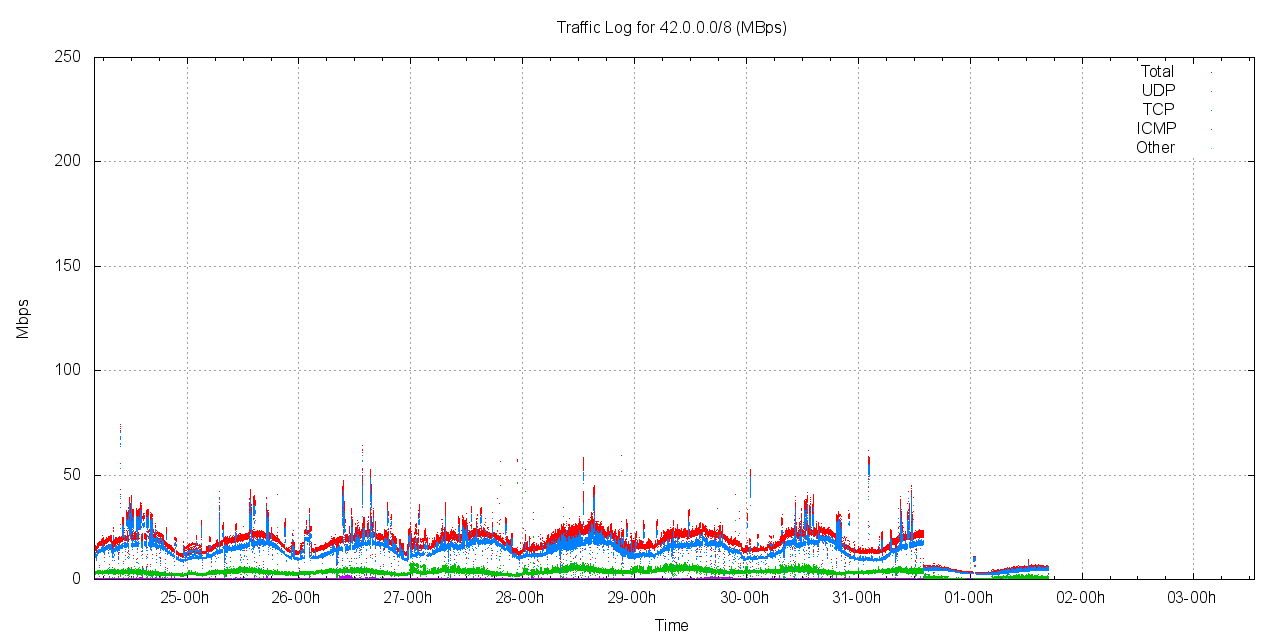This screenshot has width=1280, height=640.
Task: Click the 01-00h time tick label
Action: (968, 598)
